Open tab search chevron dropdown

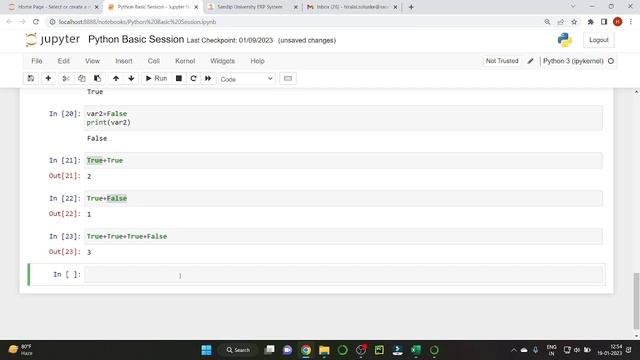click(x=573, y=6)
